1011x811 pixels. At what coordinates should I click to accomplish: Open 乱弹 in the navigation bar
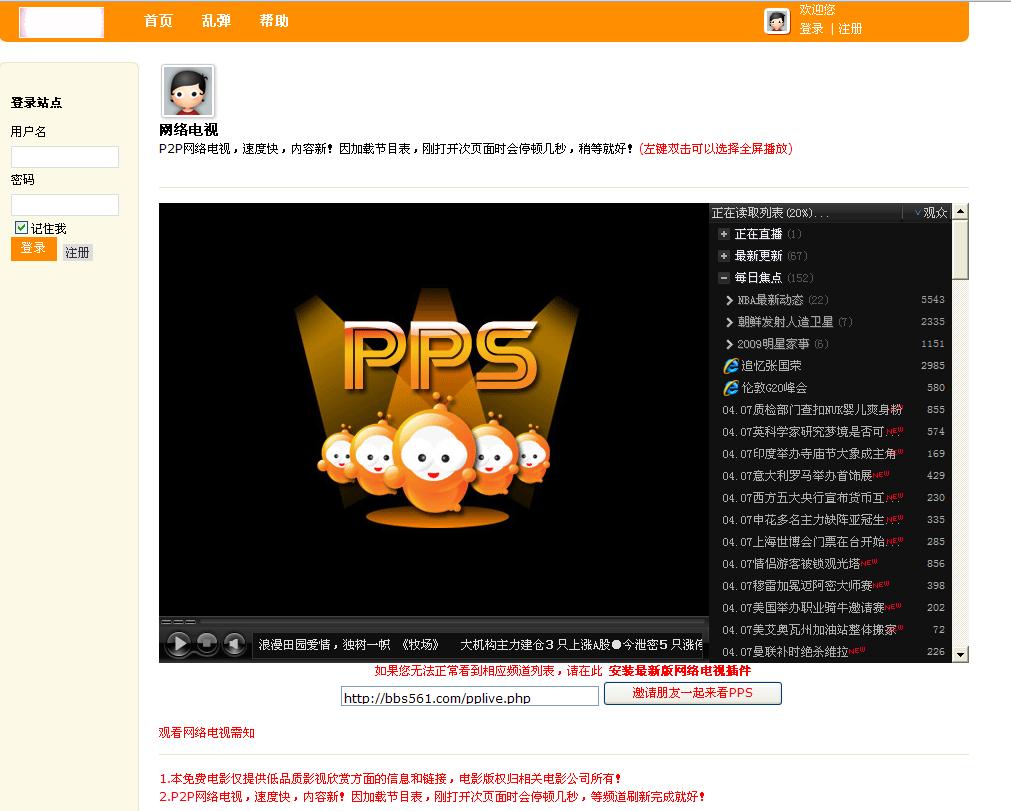click(216, 21)
